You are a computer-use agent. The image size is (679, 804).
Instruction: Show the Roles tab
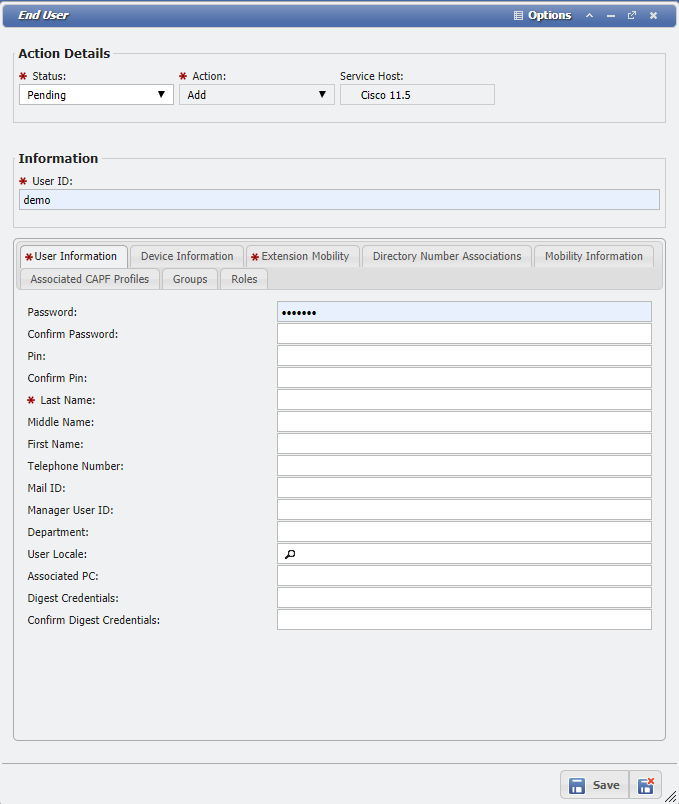tap(244, 279)
